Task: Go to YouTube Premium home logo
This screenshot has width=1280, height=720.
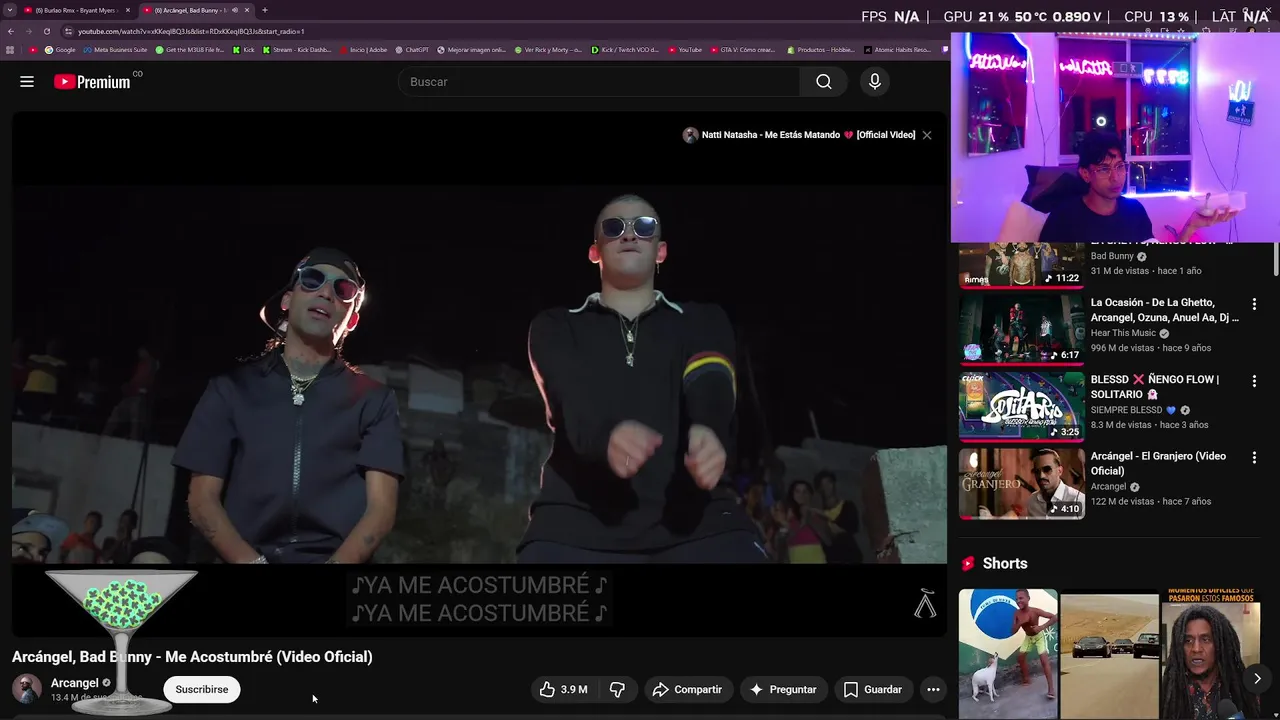Action: (x=92, y=82)
